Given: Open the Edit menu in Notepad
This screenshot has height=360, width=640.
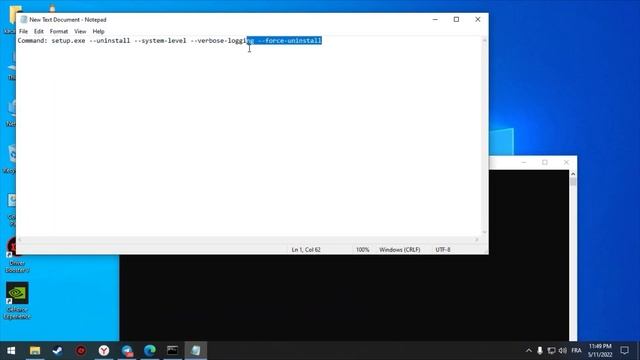Looking at the screenshot, I should pos(38,31).
